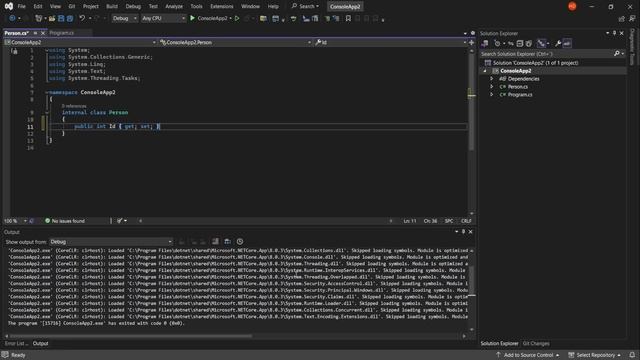
Task: Click the Open File toolbar icon
Action: pos(52,18)
